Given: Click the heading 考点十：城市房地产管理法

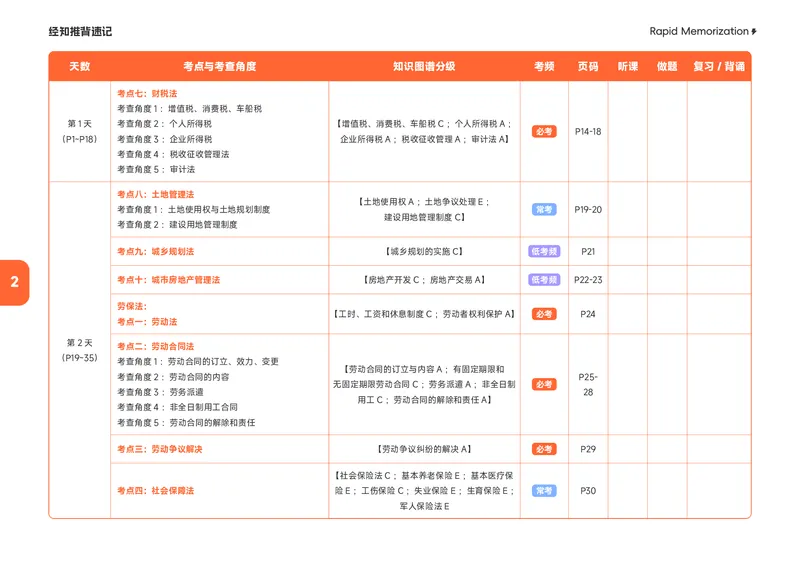Looking at the screenshot, I should click(x=168, y=280).
